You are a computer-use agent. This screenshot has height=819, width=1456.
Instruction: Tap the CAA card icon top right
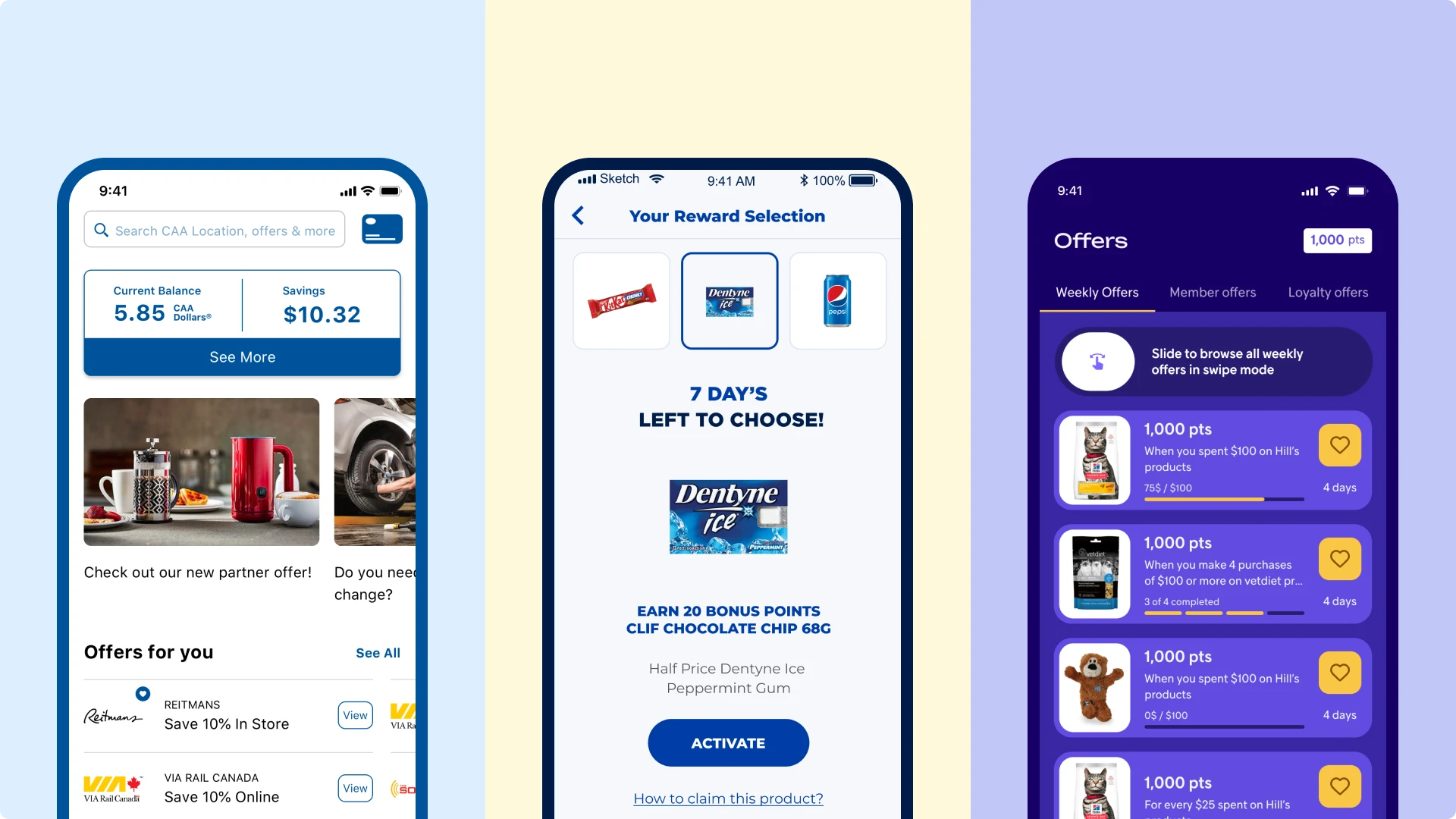point(381,228)
